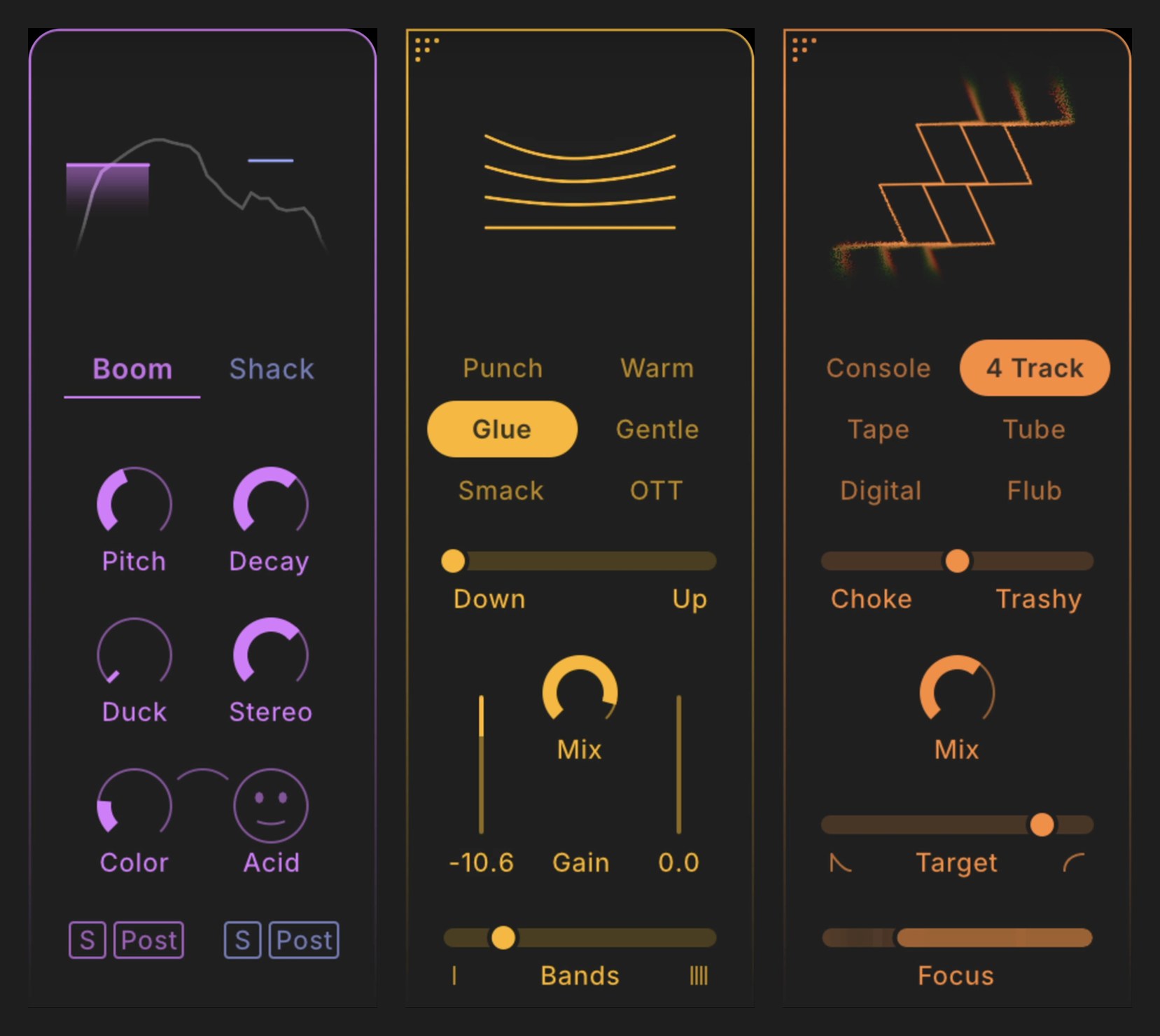Pick the Tape saturation type

pyautogui.click(x=879, y=429)
